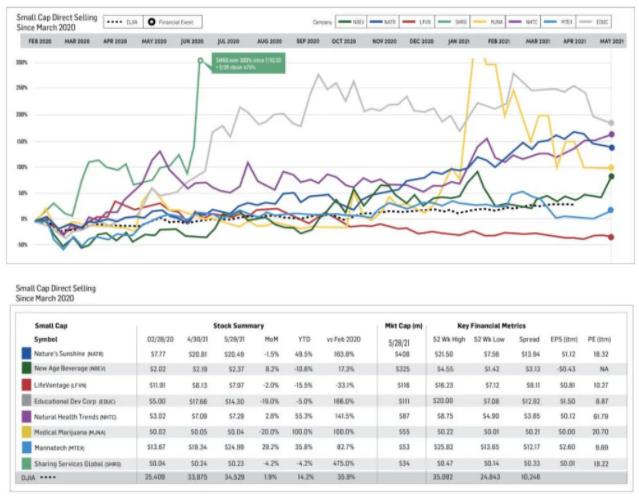
Task: Click the 475.0% value in Sharing Services row
Action: pos(345,464)
